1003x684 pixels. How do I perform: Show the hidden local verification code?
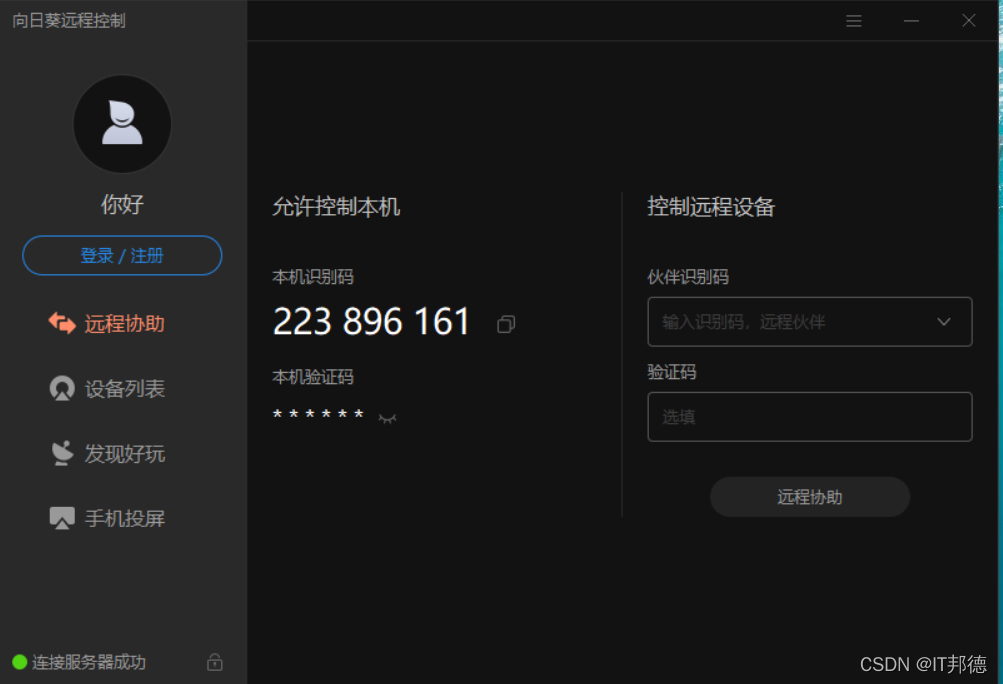[387, 418]
